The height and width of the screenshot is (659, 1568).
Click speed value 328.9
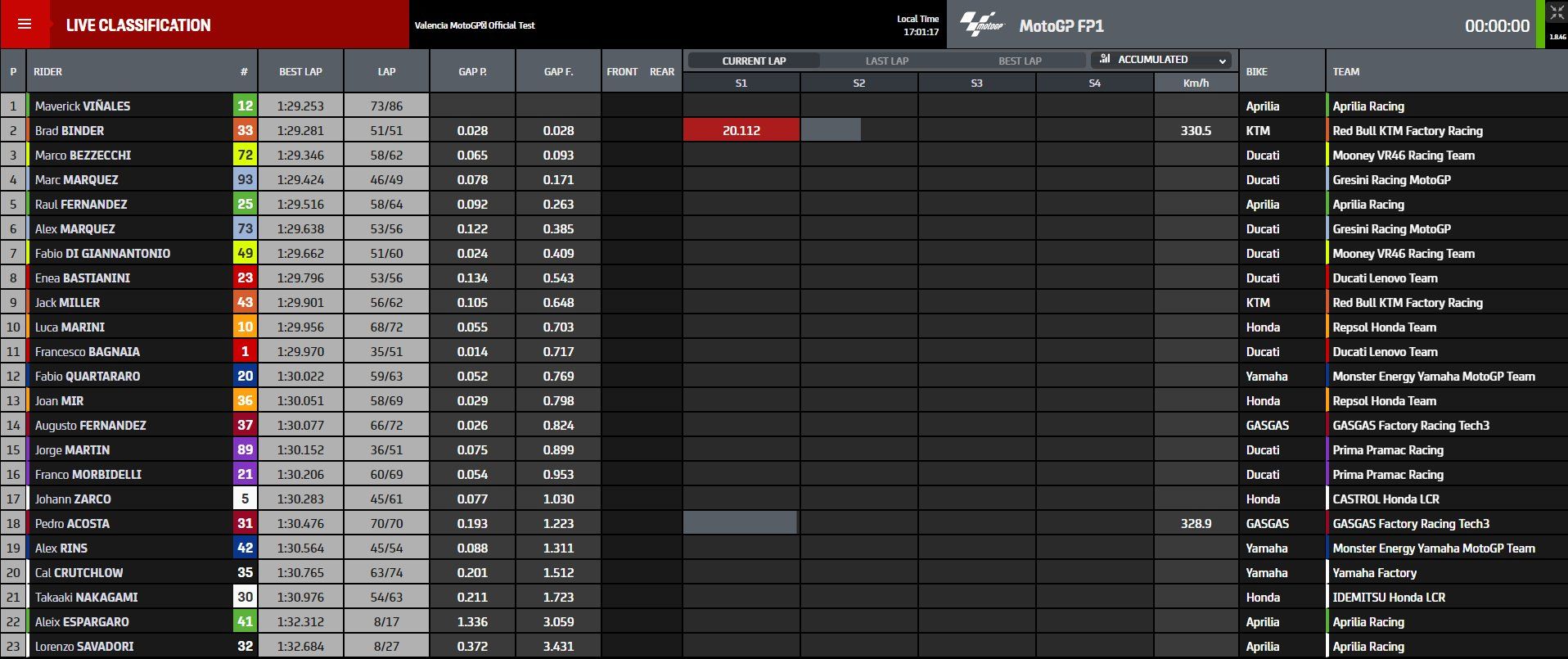tap(1196, 523)
